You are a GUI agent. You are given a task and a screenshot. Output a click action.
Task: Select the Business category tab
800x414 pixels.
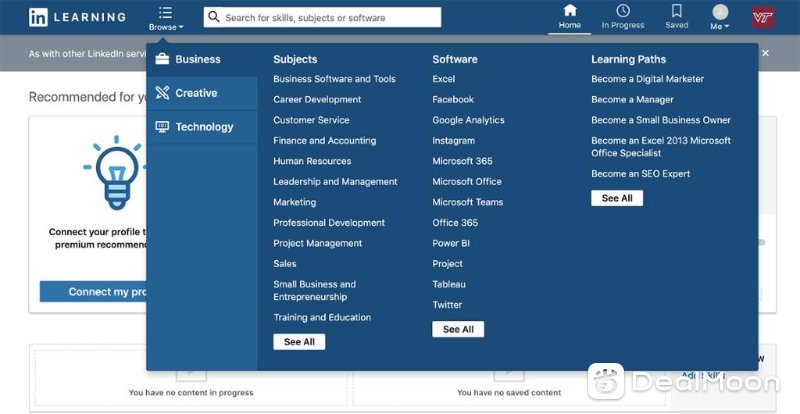click(202, 59)
